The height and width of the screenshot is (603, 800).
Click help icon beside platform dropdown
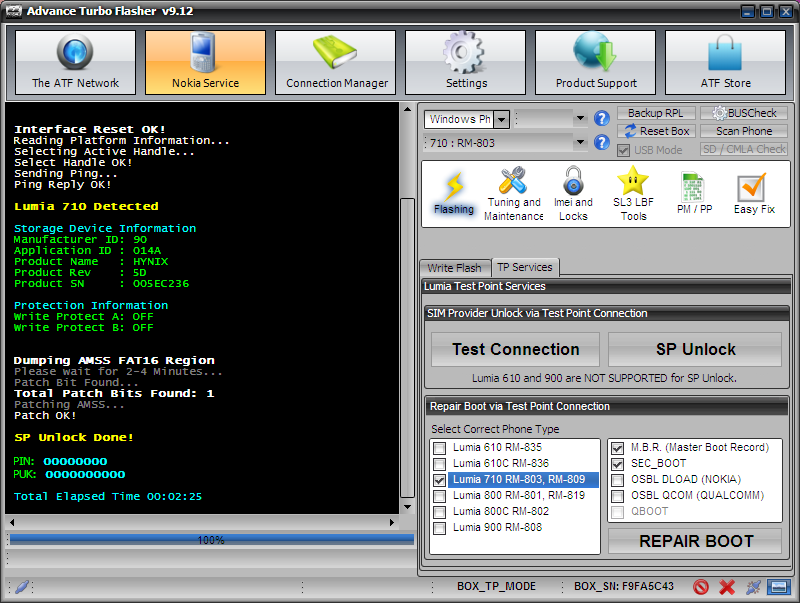(x=602, y=119)
